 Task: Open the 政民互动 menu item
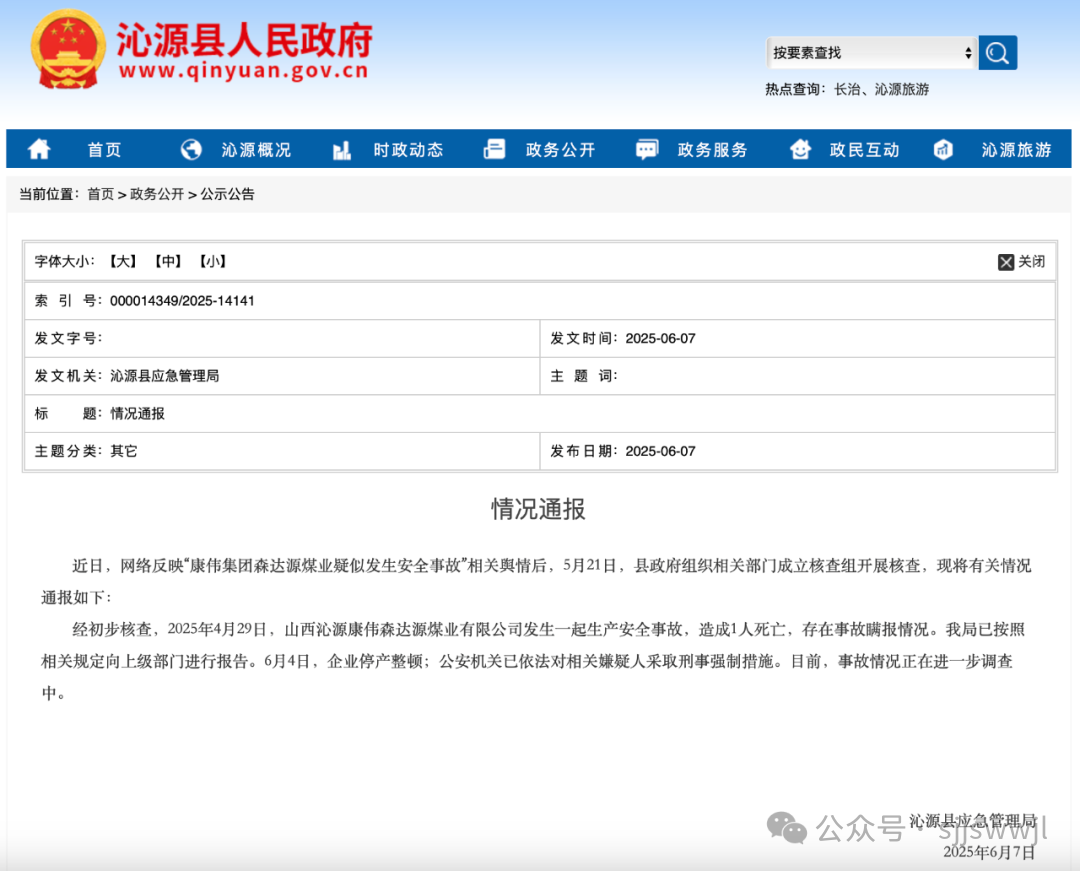point(864,149)
